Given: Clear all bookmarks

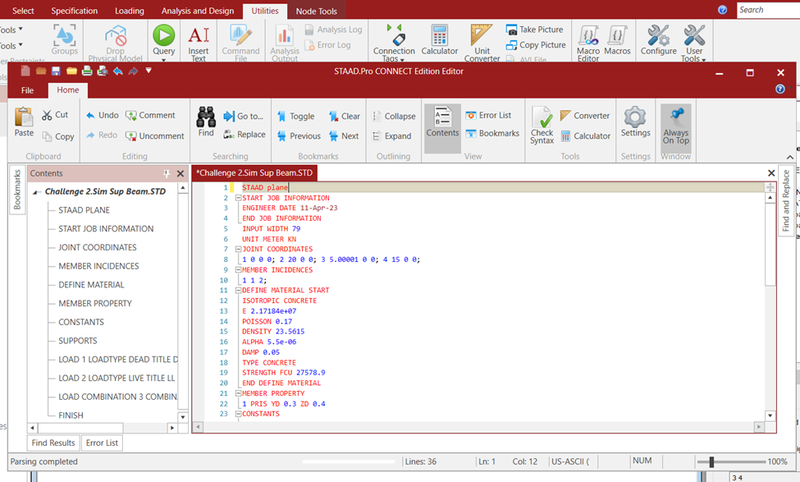Looking at the screenshot, I should point(344,116).
